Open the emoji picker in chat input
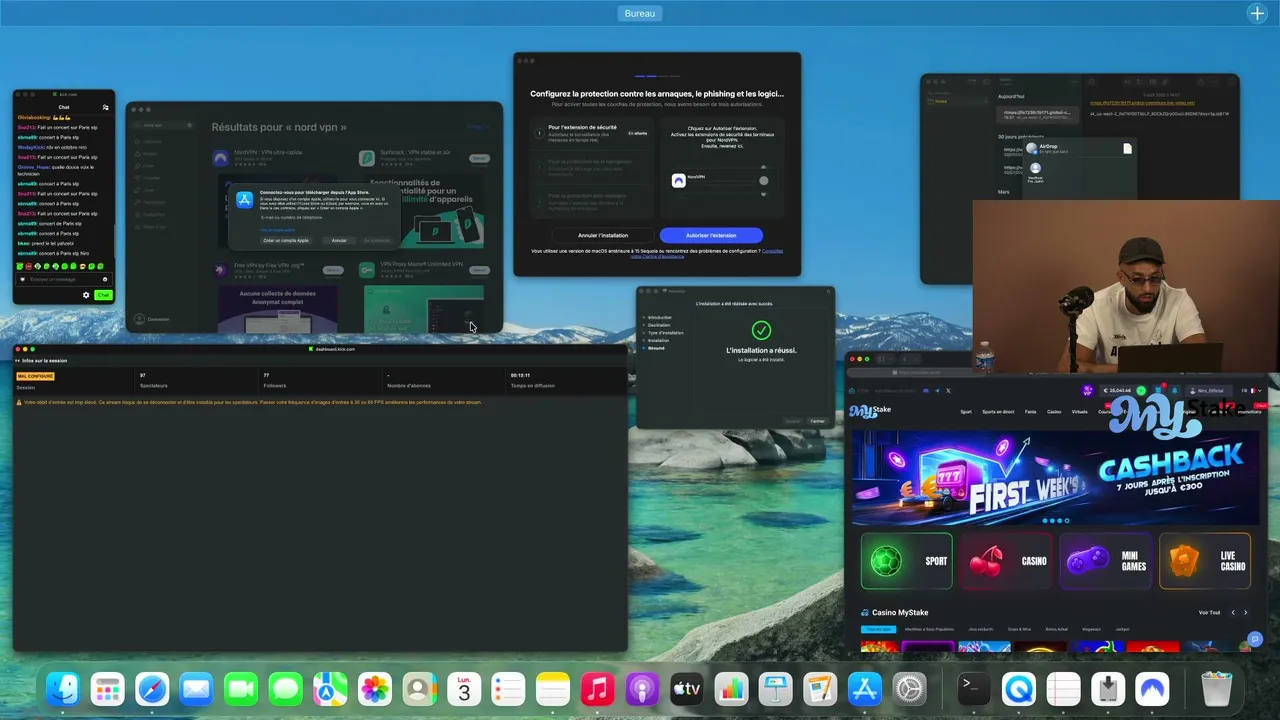Image resolution: width=1280 pixels, height=720 pixels. (105, 279)
